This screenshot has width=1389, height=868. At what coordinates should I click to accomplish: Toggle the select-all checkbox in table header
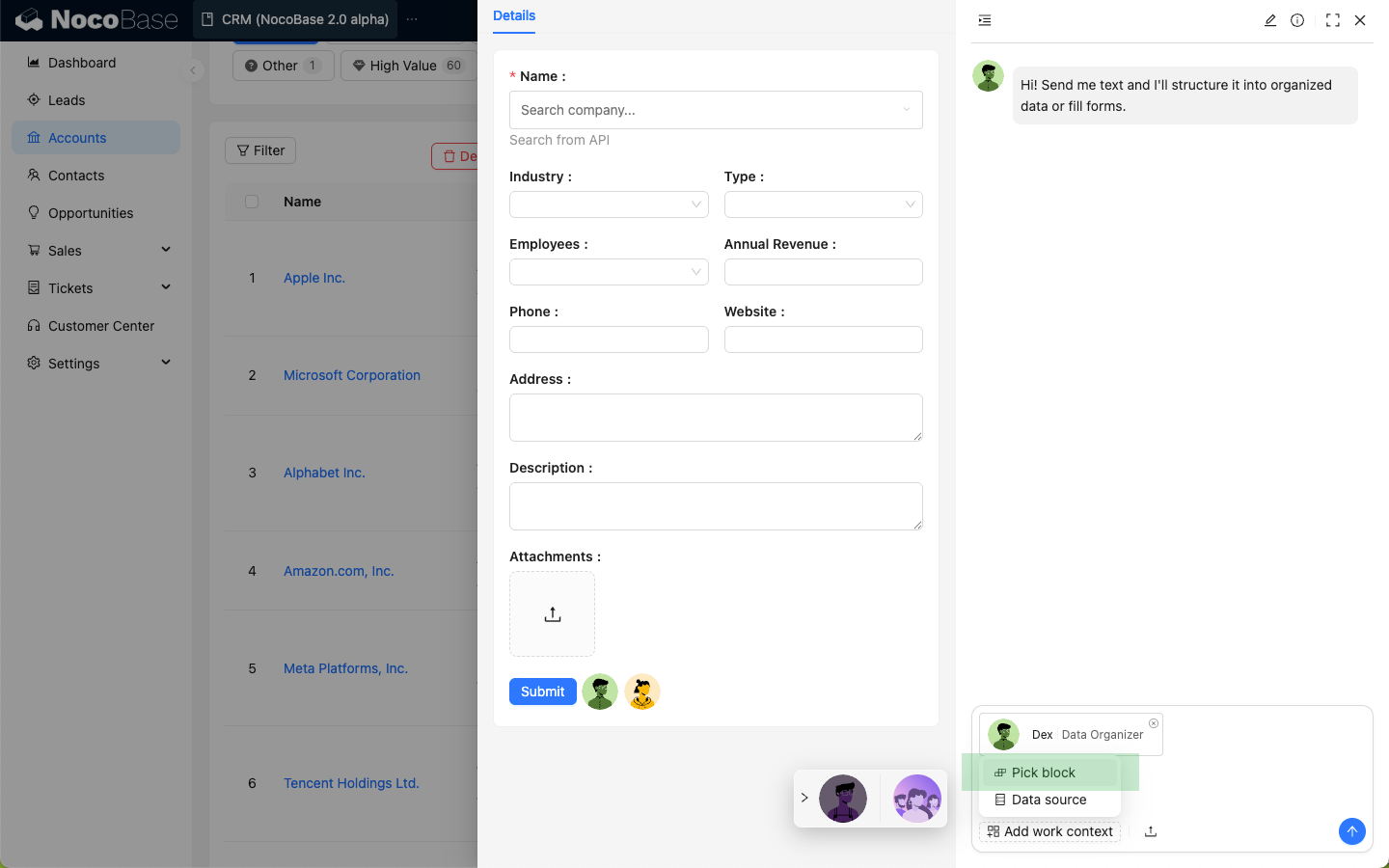[x=252, y=202]
